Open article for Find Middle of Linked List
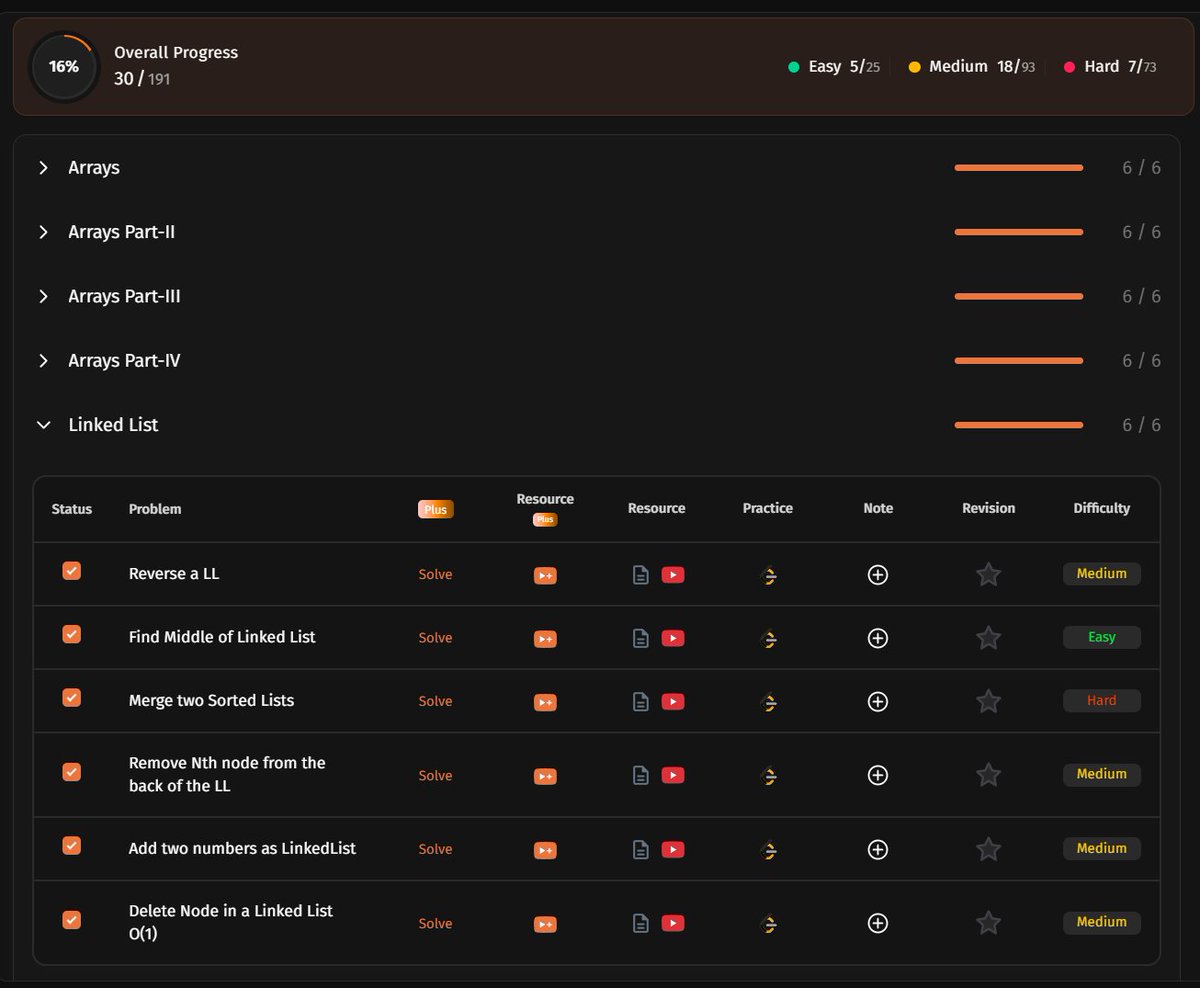This screenshot has width=1200, height=988. pos(641,638)
